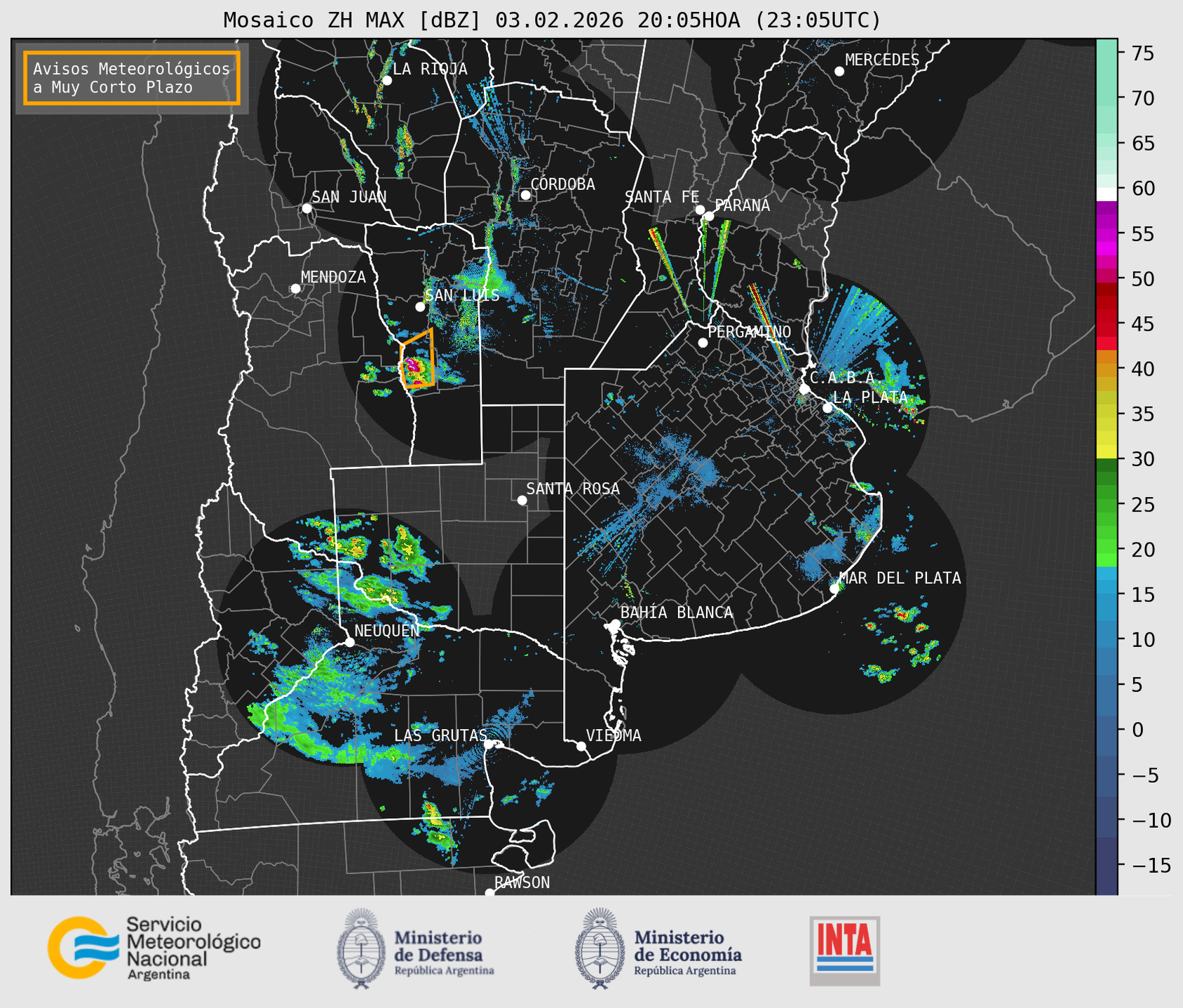Select the Neuquén city marker dot
This screenshot has height=1008, width=1183.
(x=350, y=642)
